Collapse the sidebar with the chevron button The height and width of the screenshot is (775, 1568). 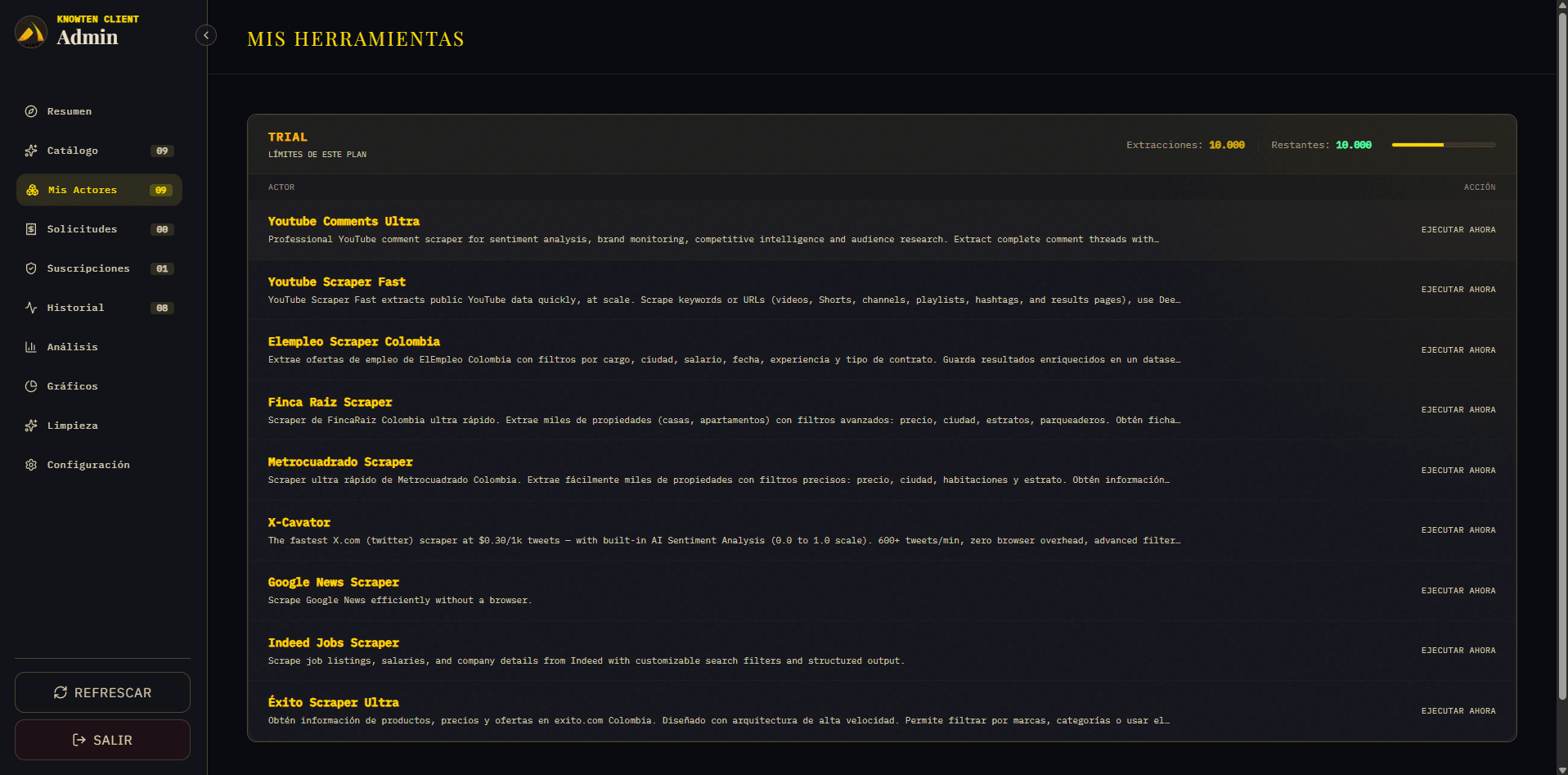(x=206, y=35)
